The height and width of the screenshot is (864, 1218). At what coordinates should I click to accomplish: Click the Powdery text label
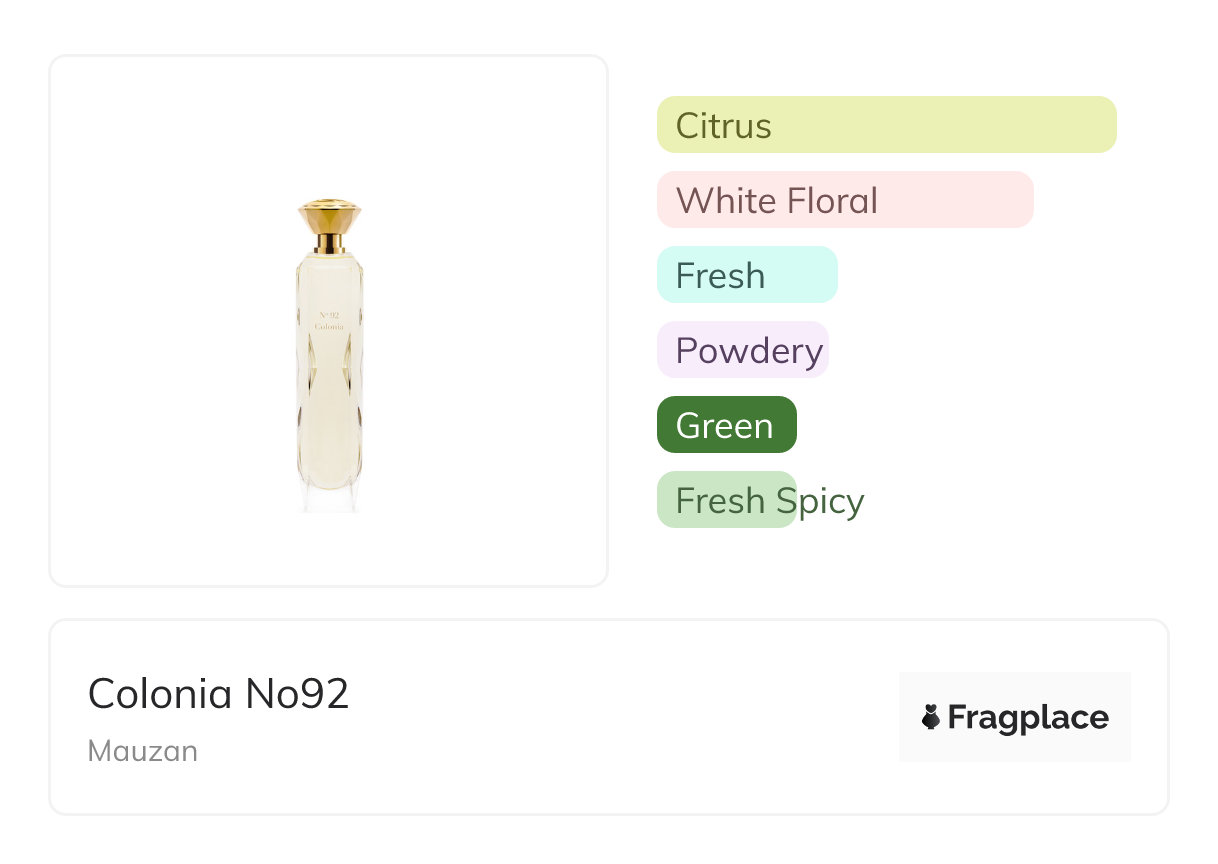(749, 351)
